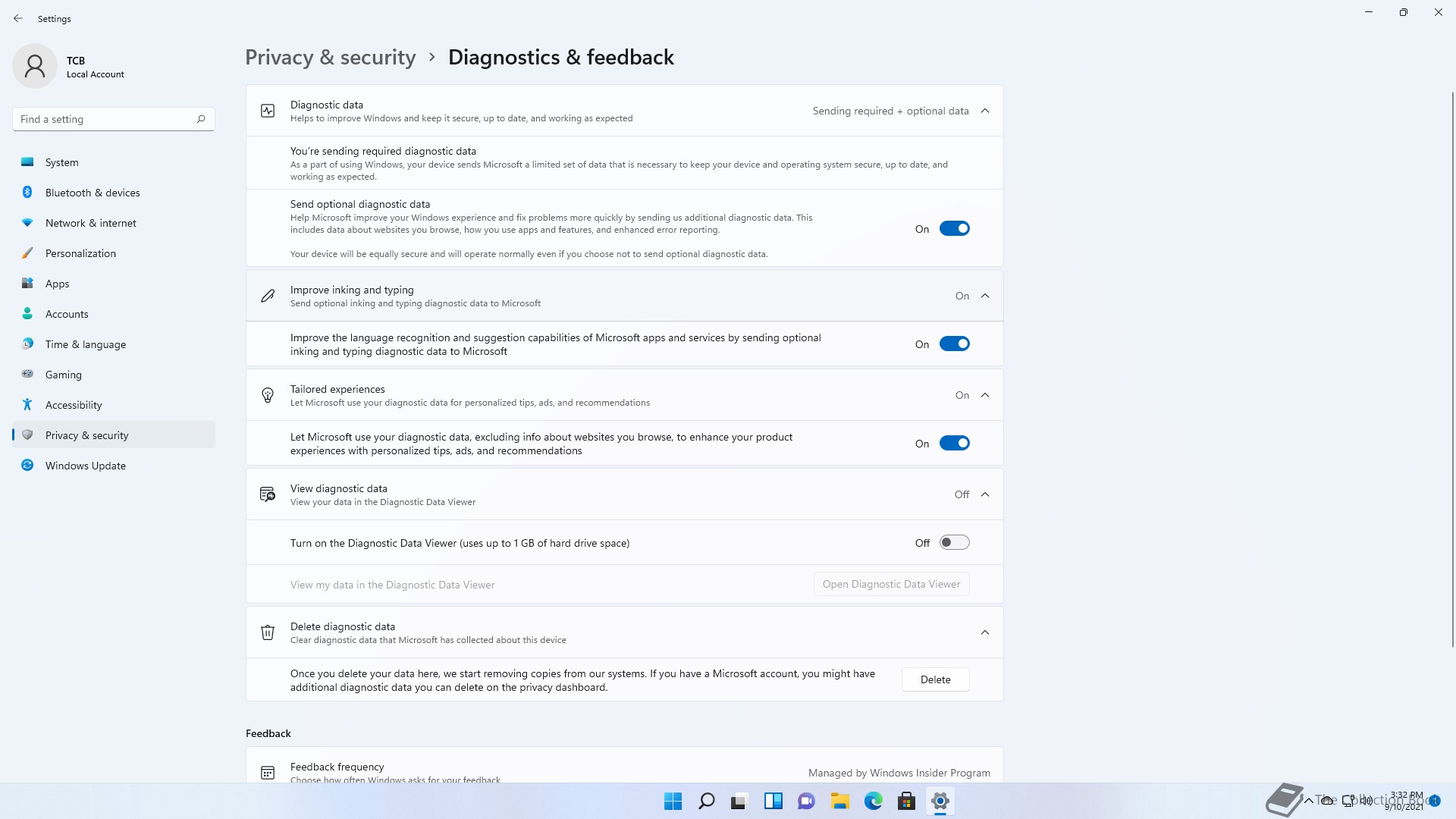The image size is (1456, 819).
Task: Go to System settings page
Action: [114, 162]
